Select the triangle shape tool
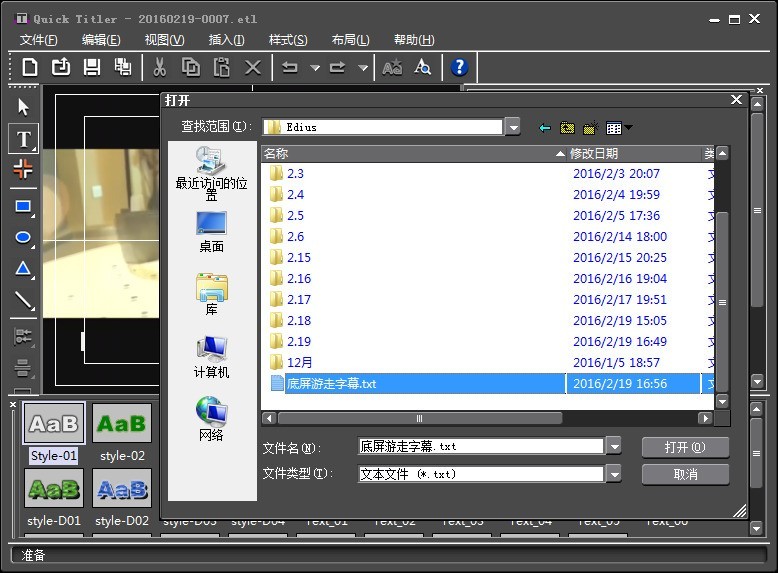This screenshot has height=573, width=778. tap(24, 269)
